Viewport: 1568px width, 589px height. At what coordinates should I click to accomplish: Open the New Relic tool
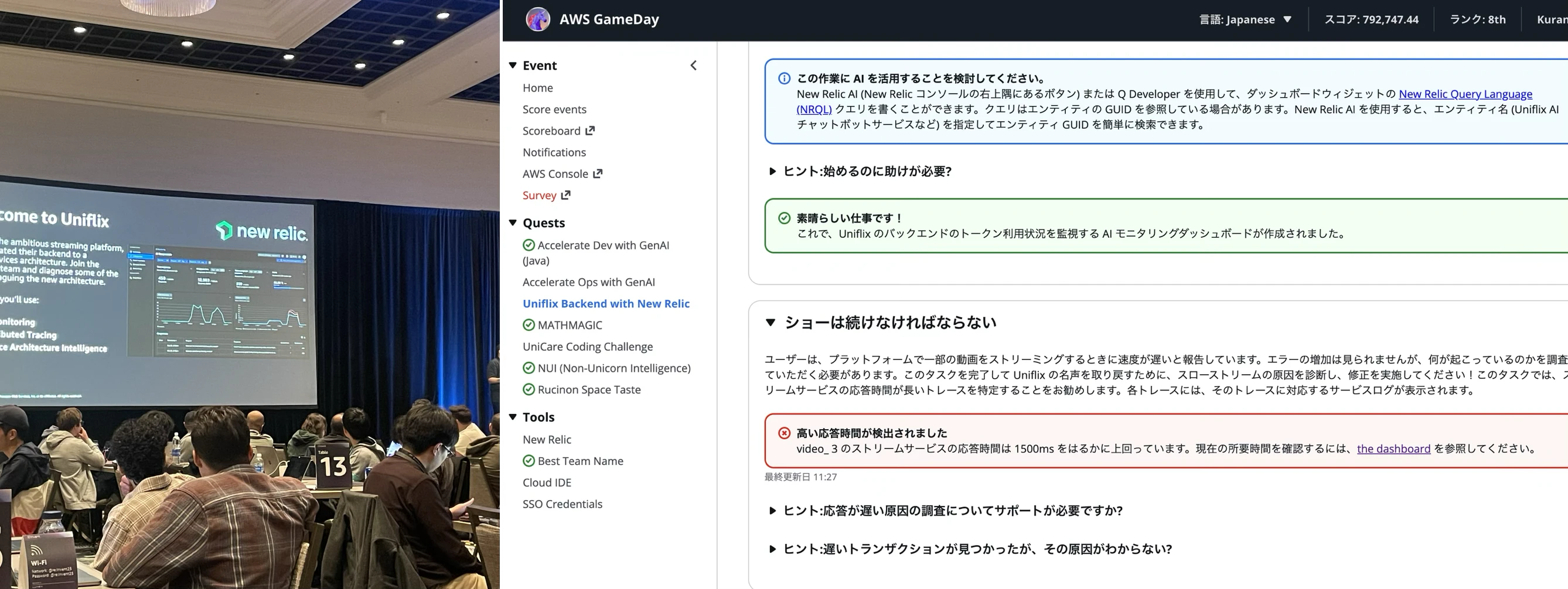point(547,439)
